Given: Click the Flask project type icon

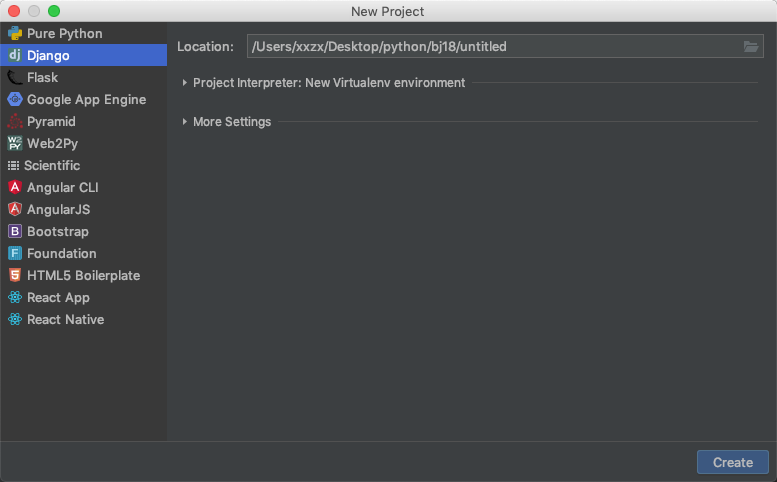Looking at the screenshot, I should (x=15, y=78).
